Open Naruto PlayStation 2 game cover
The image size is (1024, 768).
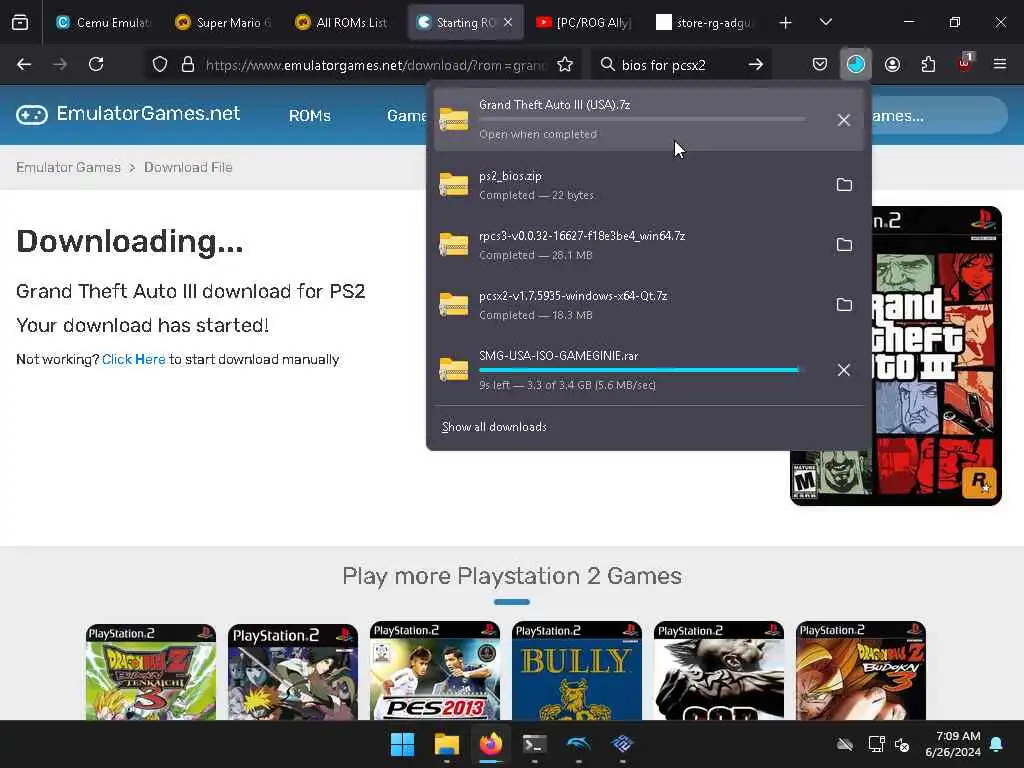293,671
